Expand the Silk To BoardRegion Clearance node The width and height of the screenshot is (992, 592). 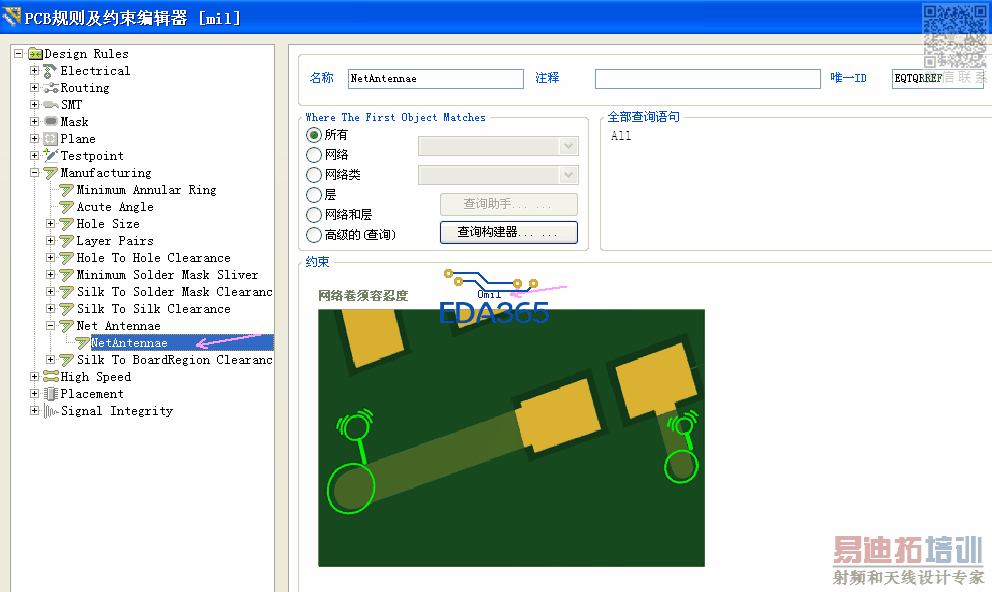(51, 359)
